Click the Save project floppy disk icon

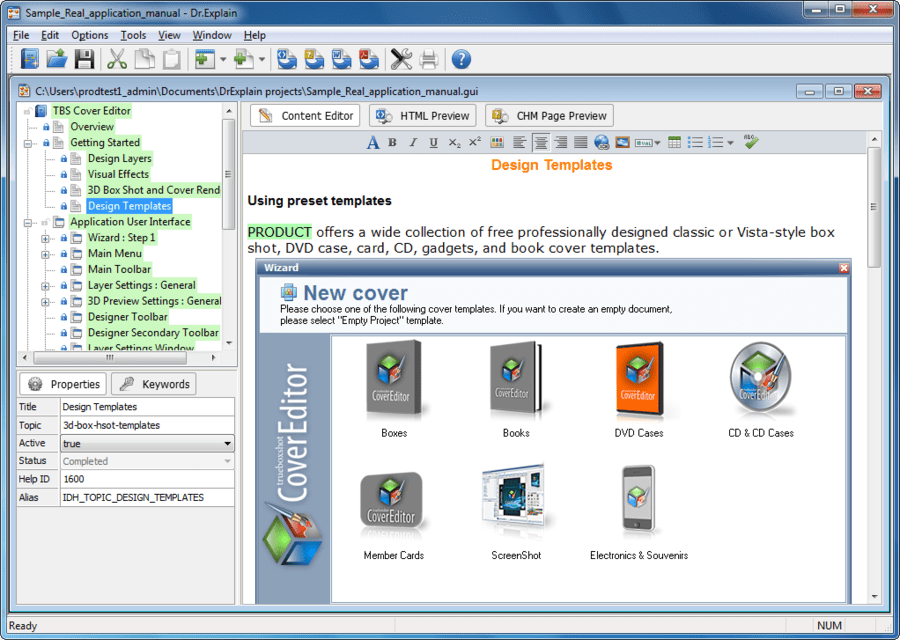84,59
